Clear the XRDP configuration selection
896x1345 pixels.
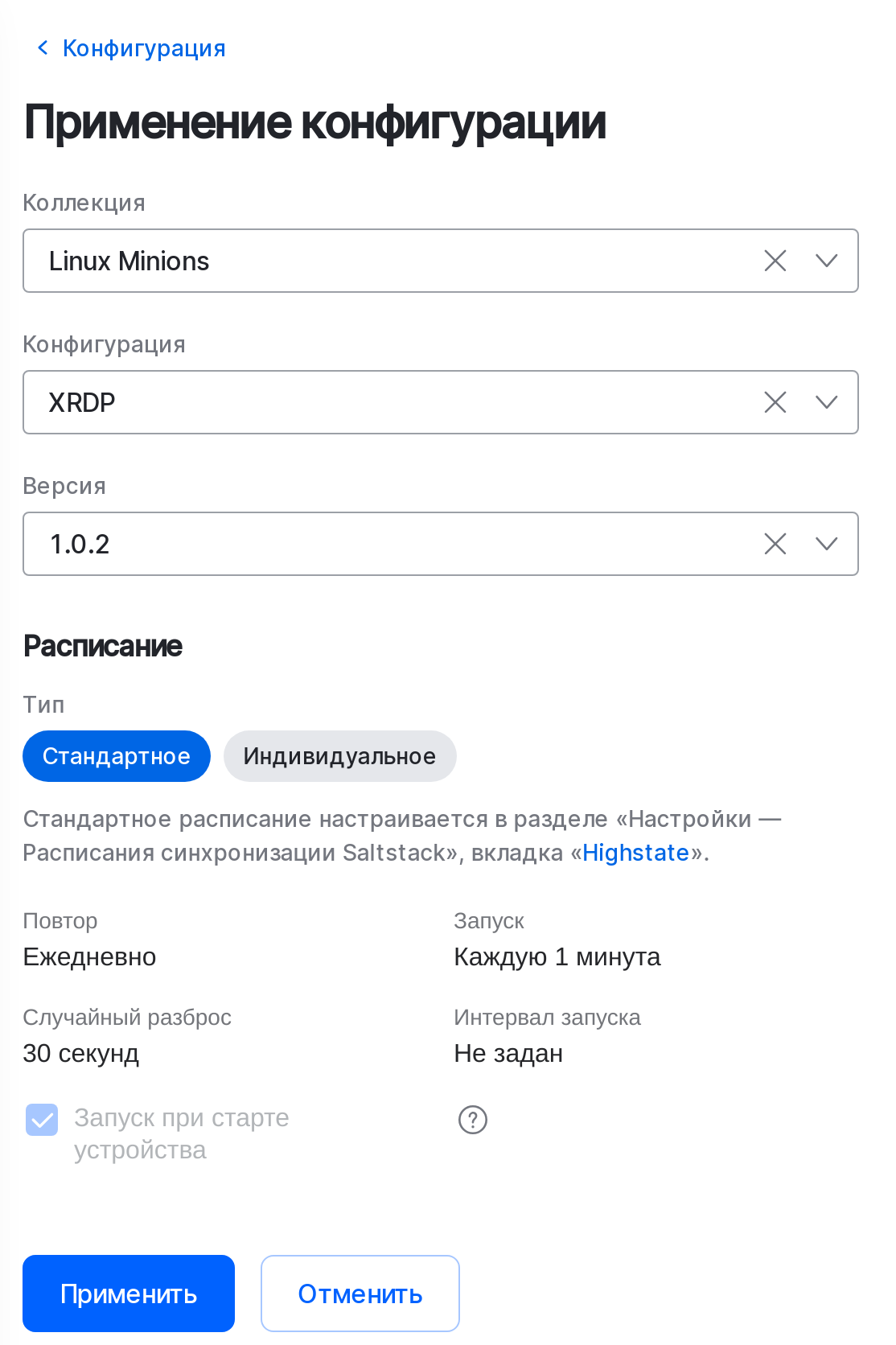click(775, 402)
